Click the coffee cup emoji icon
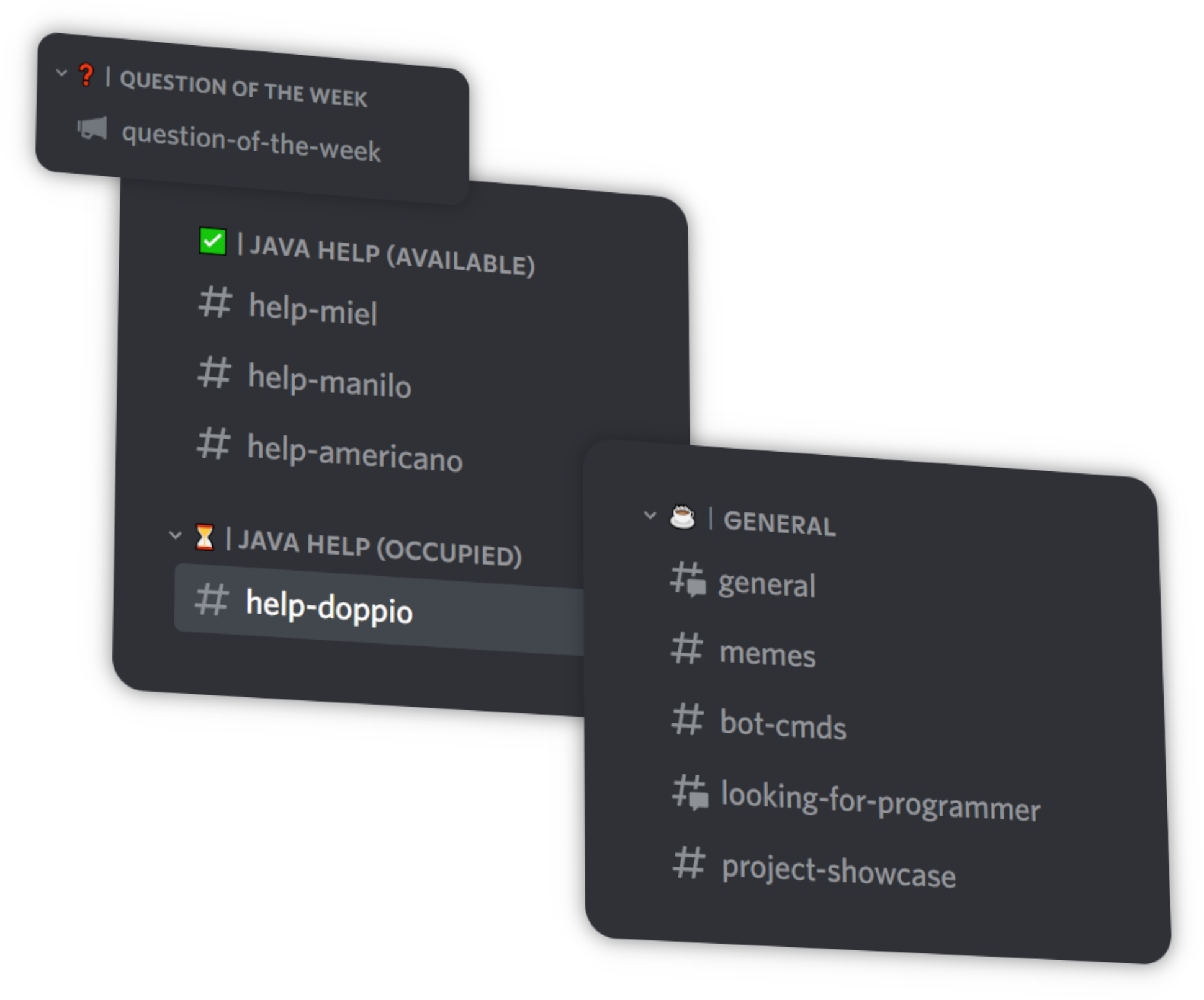 pos(682,517)
